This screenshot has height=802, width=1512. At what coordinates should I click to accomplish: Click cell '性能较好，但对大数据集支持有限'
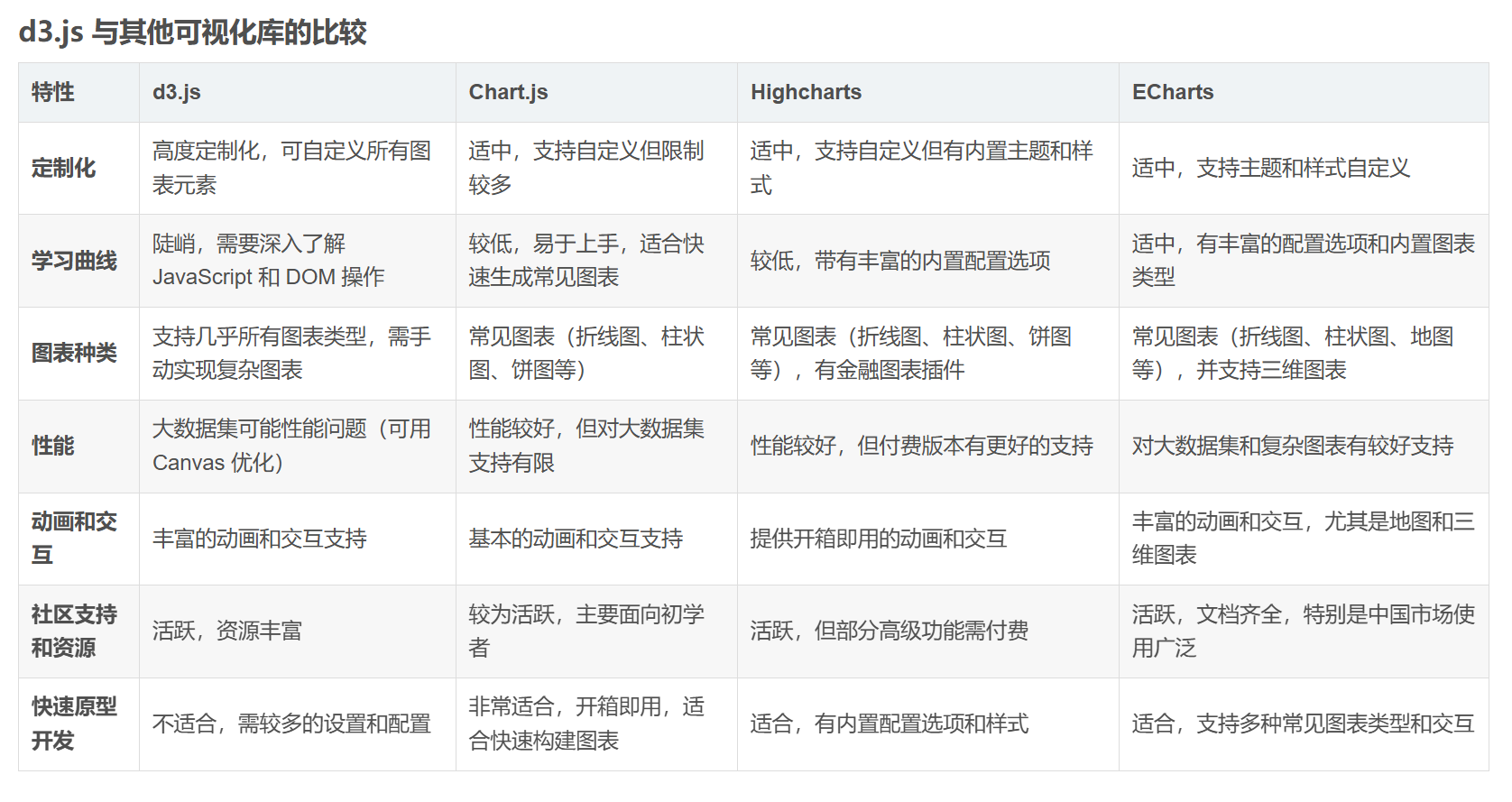tap(596, 446)
